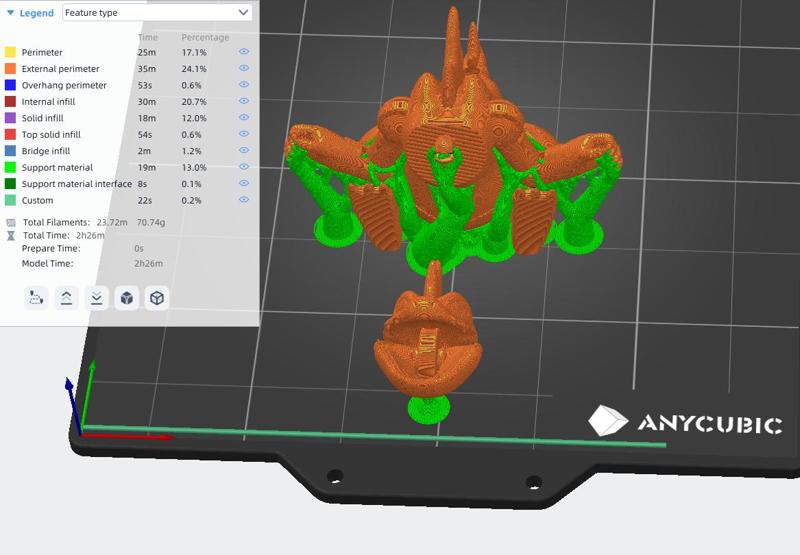Select the 'Overhang perimeter' legend label
800x555 pixels.
click(x=64, y=85)
